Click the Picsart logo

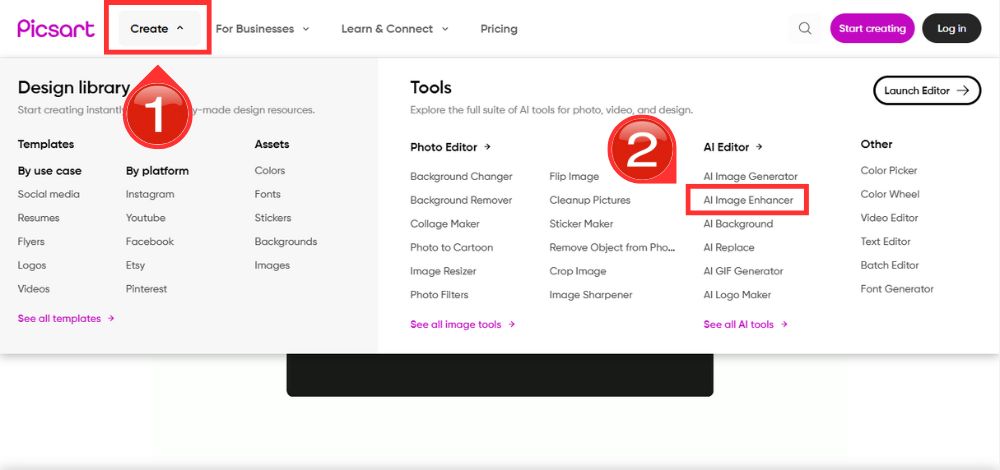pyautogui.click(x=56, y=29)
